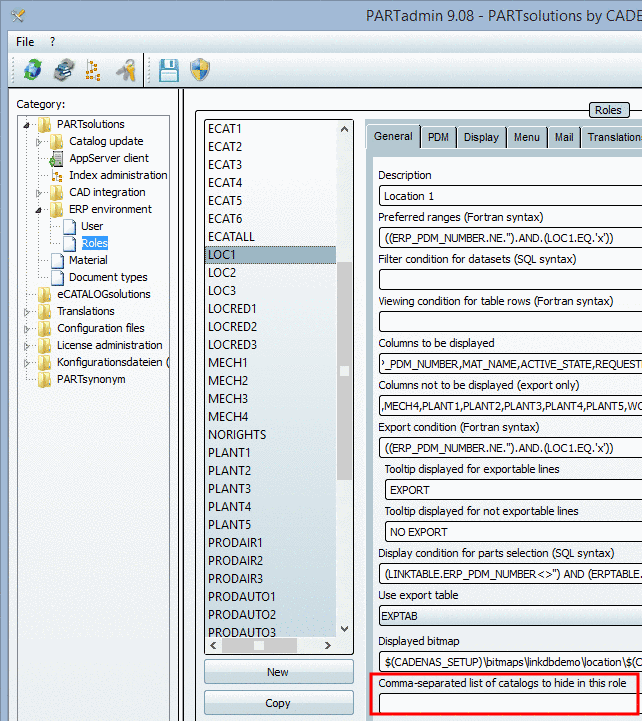Image resolution: width=642 pixels, height=721 pixels.
Task: Open the File menu
Action: tap(25, 42)
